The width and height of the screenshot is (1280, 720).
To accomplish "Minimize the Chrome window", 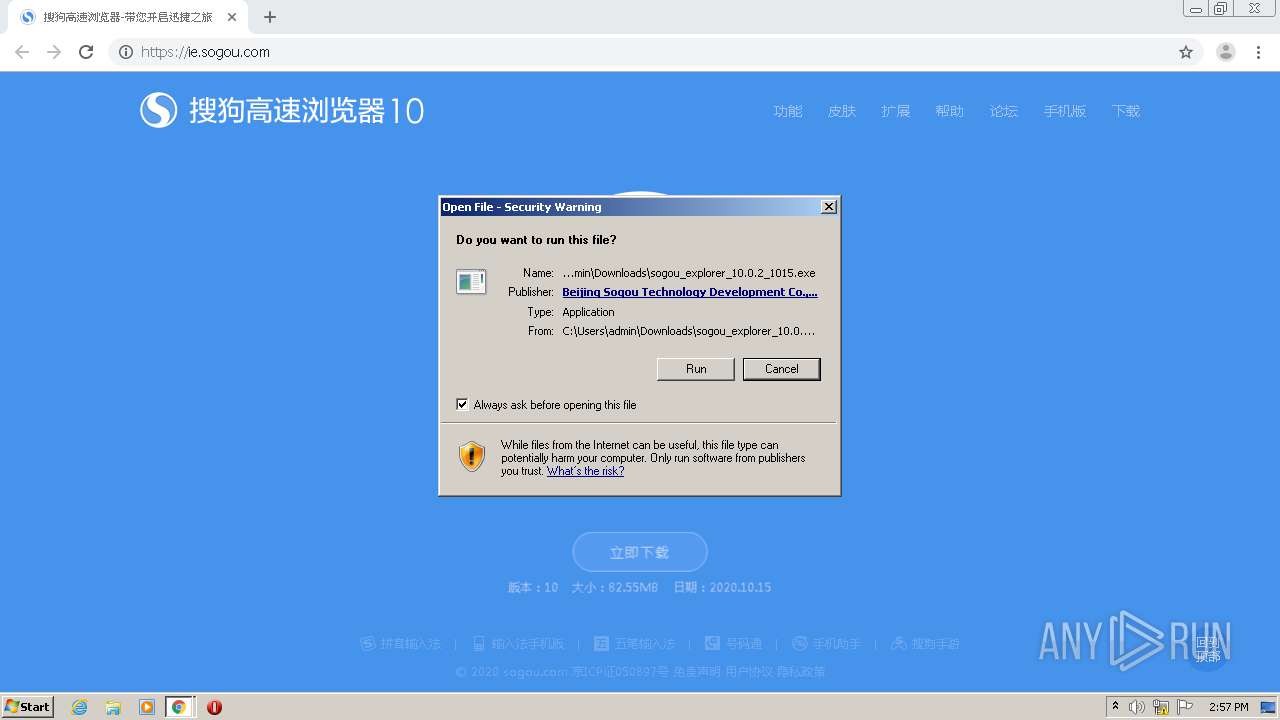I will coord(1196,9).
